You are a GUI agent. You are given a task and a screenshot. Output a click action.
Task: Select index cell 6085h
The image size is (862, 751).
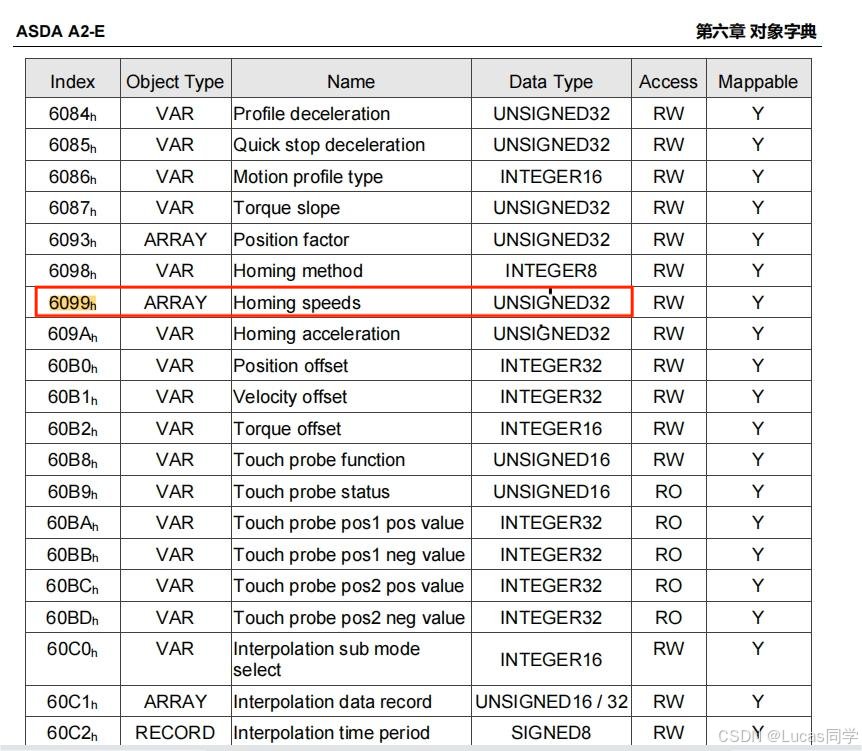[x=73, y=145]
